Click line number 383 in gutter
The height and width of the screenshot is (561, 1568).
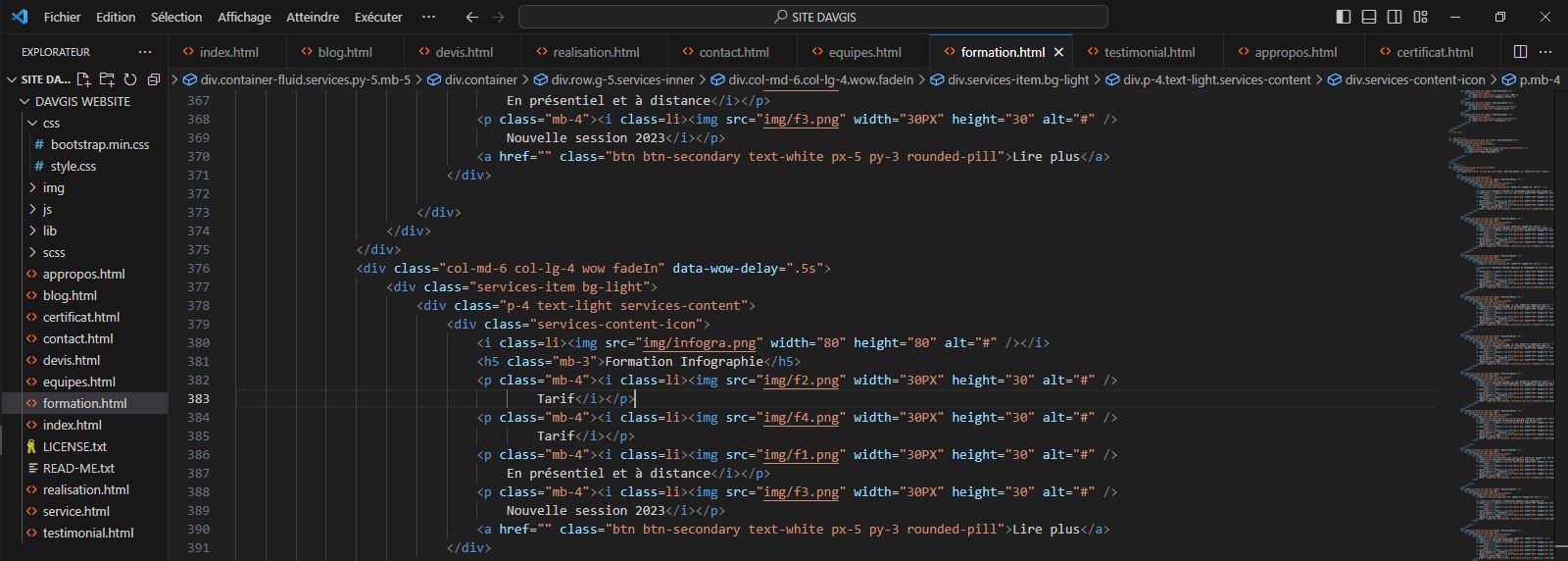pyautogui.click(x=198, y=399)
